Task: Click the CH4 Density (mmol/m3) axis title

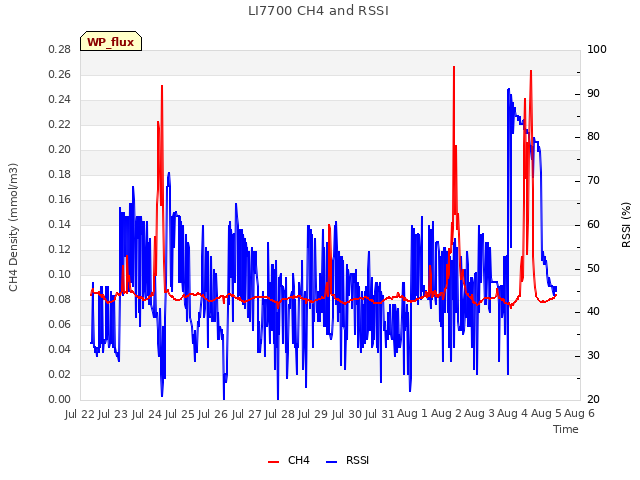Action: (13, 228)
